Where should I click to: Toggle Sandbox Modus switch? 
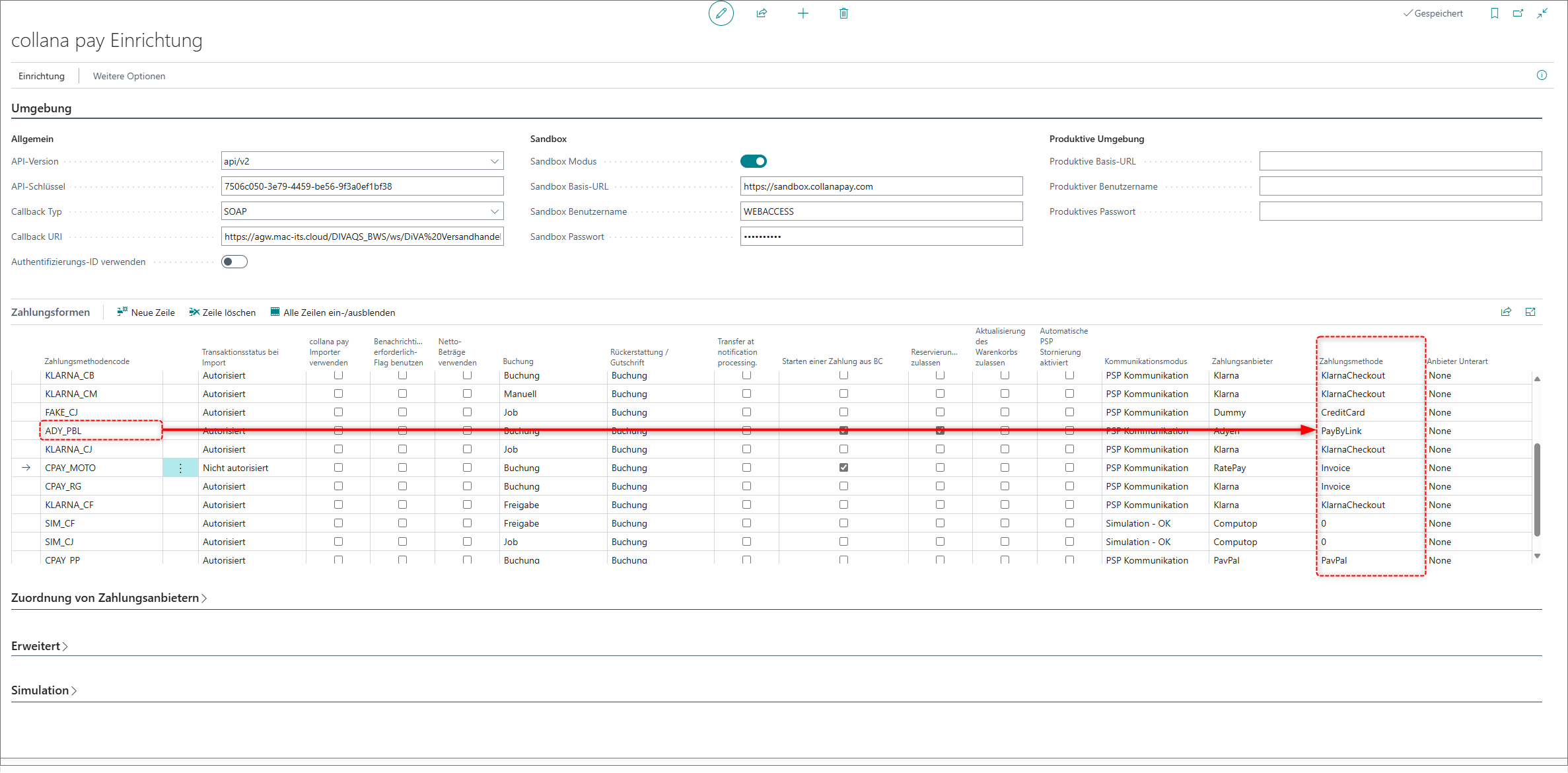[754, 161]
